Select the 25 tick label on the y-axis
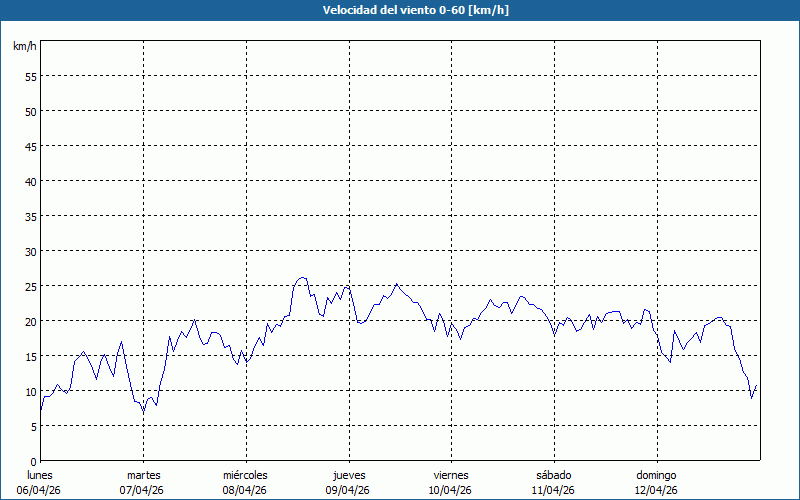 [30, 286]
